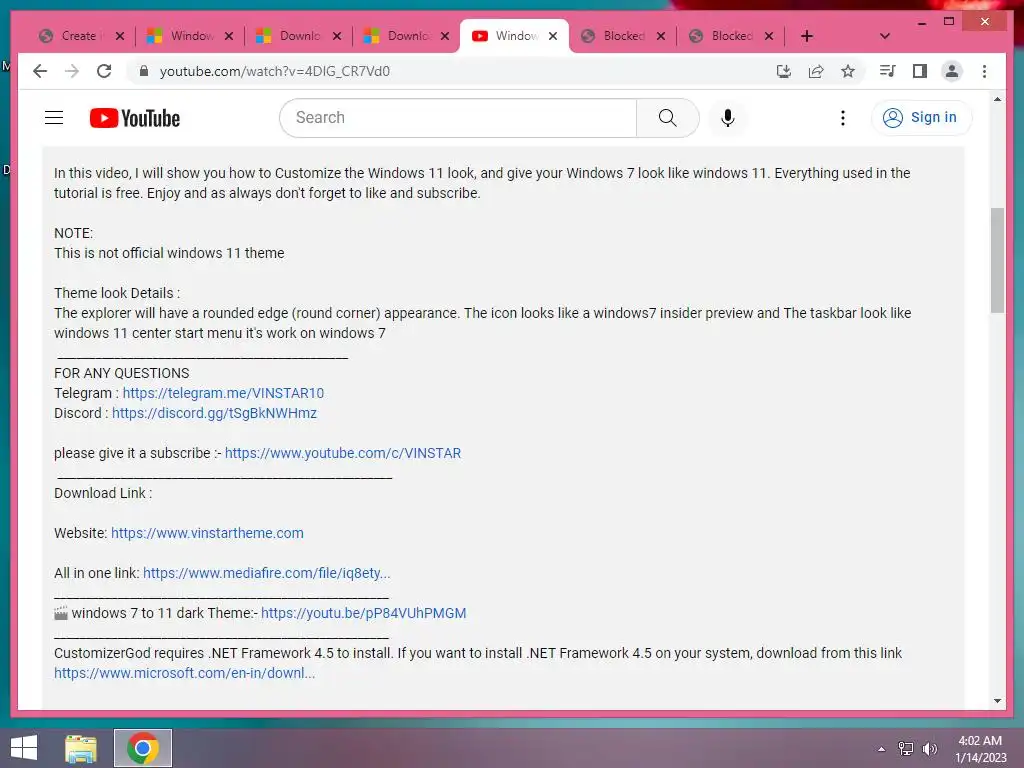This screenshot has height=768, width=1024.
Task: Open the Chrome profile avatar
Action: (x=952, y=71)
